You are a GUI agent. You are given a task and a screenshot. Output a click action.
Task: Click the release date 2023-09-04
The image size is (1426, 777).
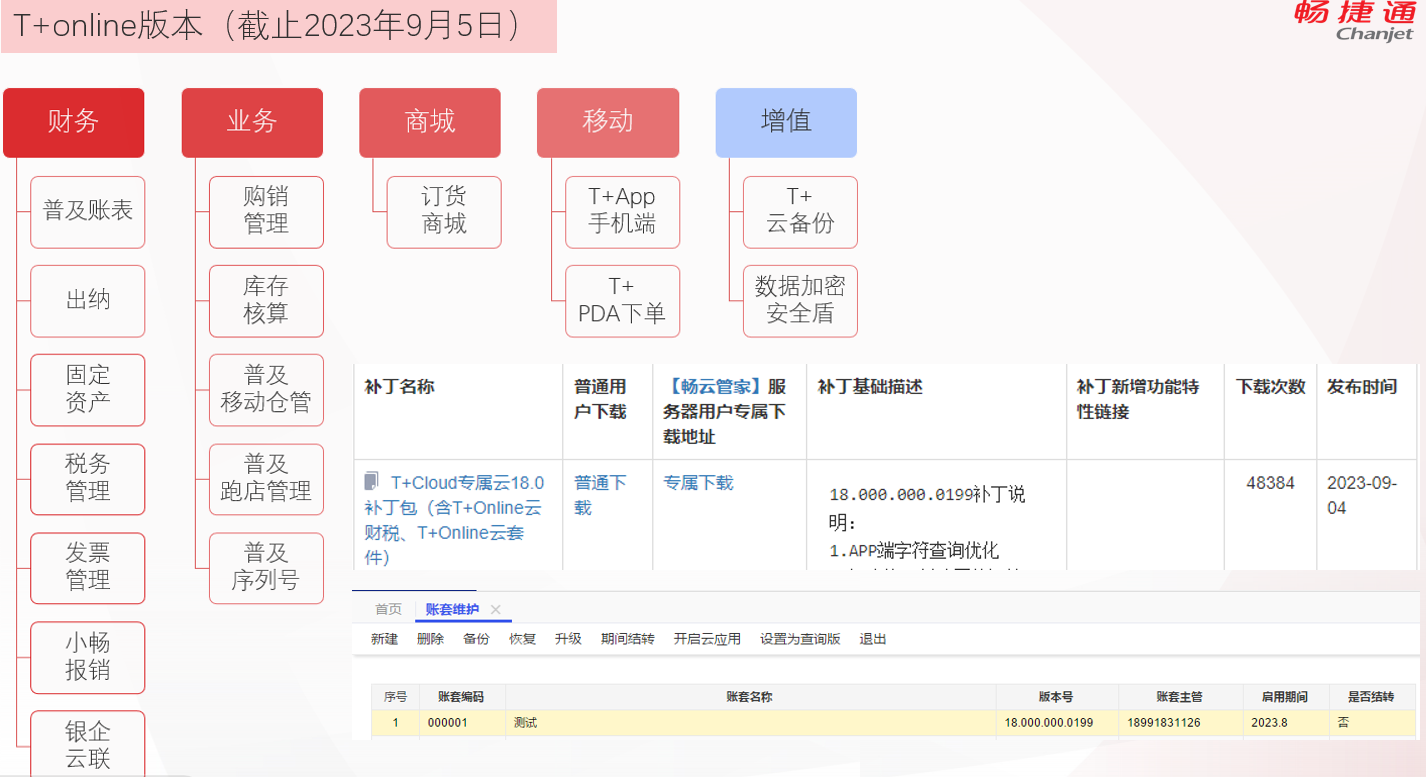(1362, 495)
